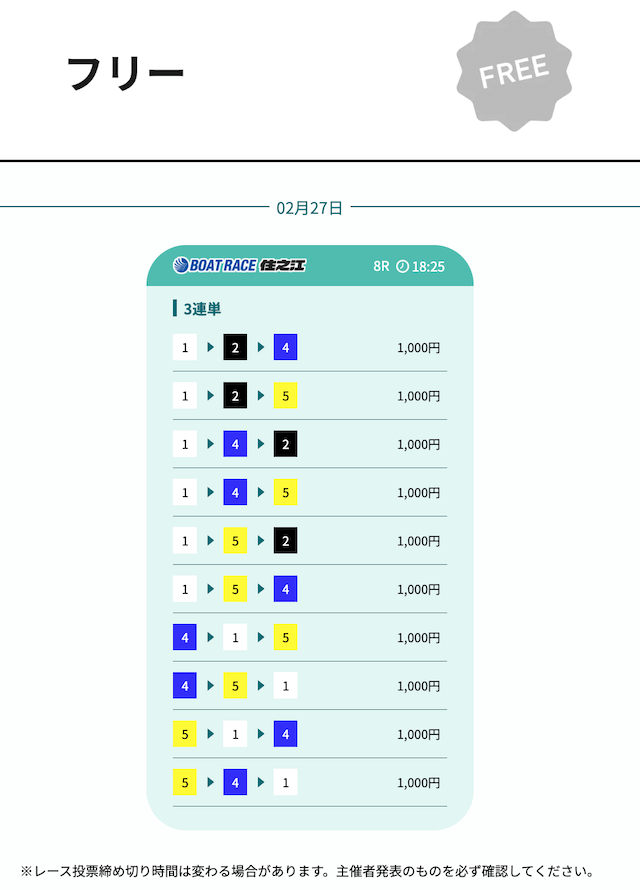Click the 1,000円 amount in the 1-5-2 row
Screen dimensions: 640x890
tap(418, 541)
